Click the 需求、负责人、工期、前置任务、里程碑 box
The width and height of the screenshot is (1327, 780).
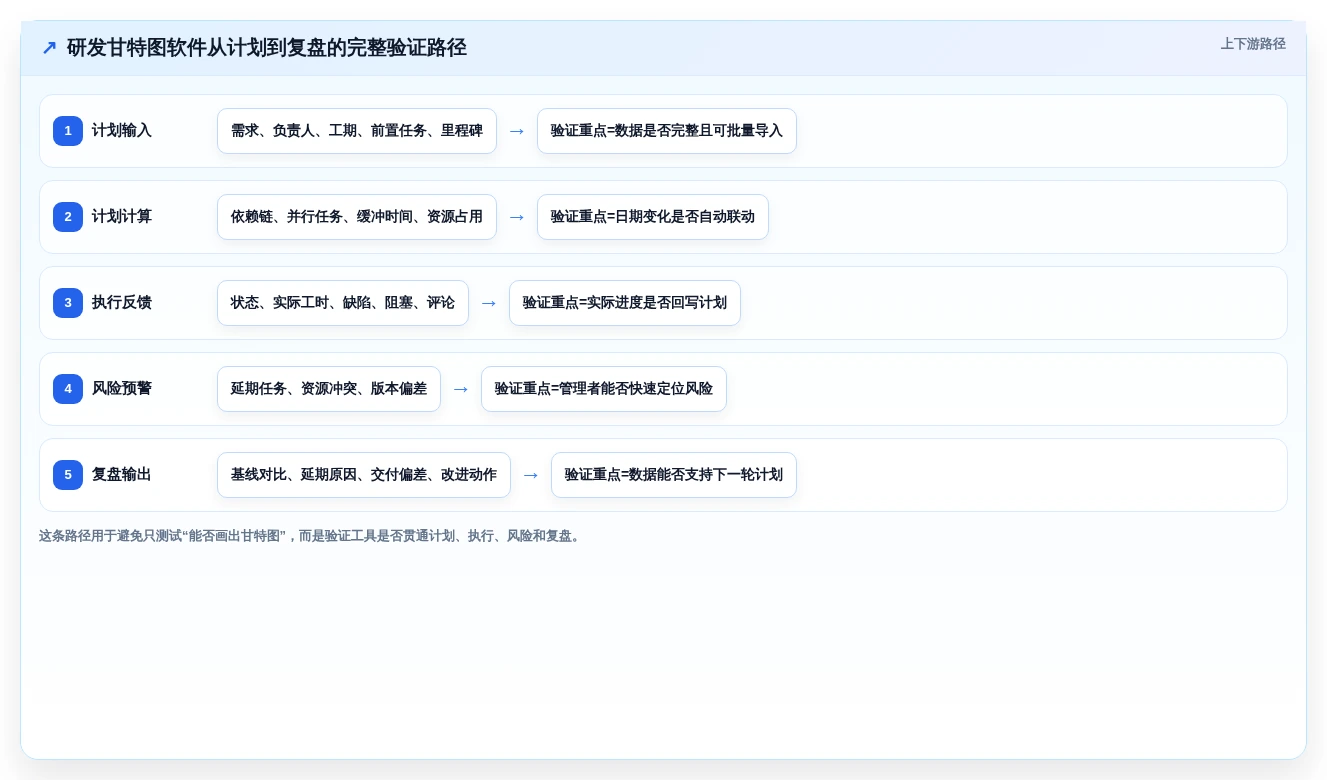click(357, 131)
